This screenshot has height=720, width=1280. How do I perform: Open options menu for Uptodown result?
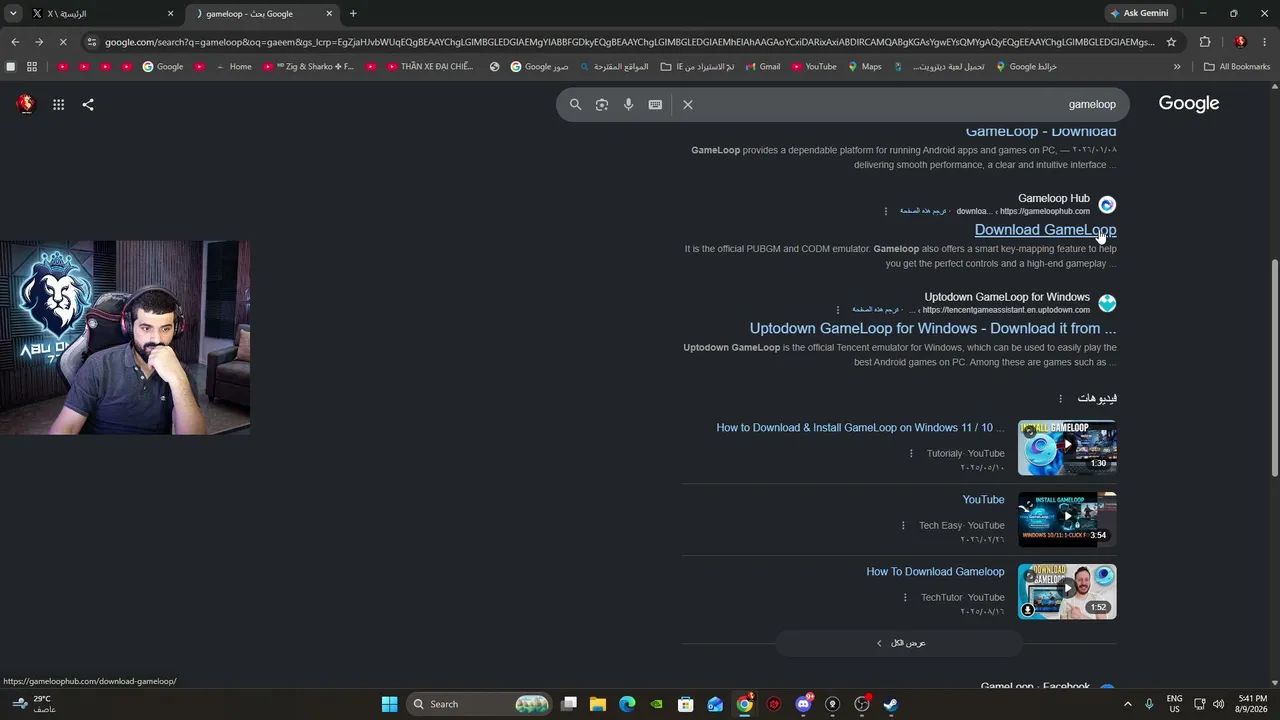pos(838,310)
